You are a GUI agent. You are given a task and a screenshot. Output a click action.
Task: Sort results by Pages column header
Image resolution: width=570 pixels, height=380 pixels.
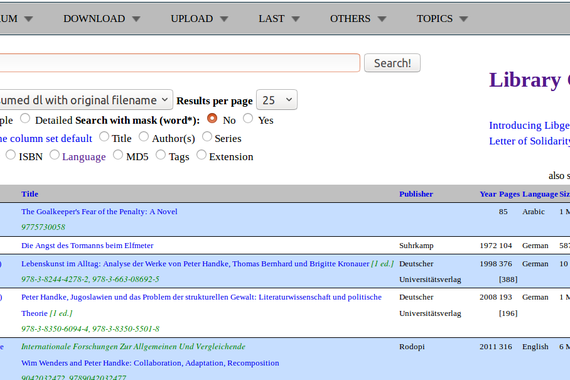(509, 194)
